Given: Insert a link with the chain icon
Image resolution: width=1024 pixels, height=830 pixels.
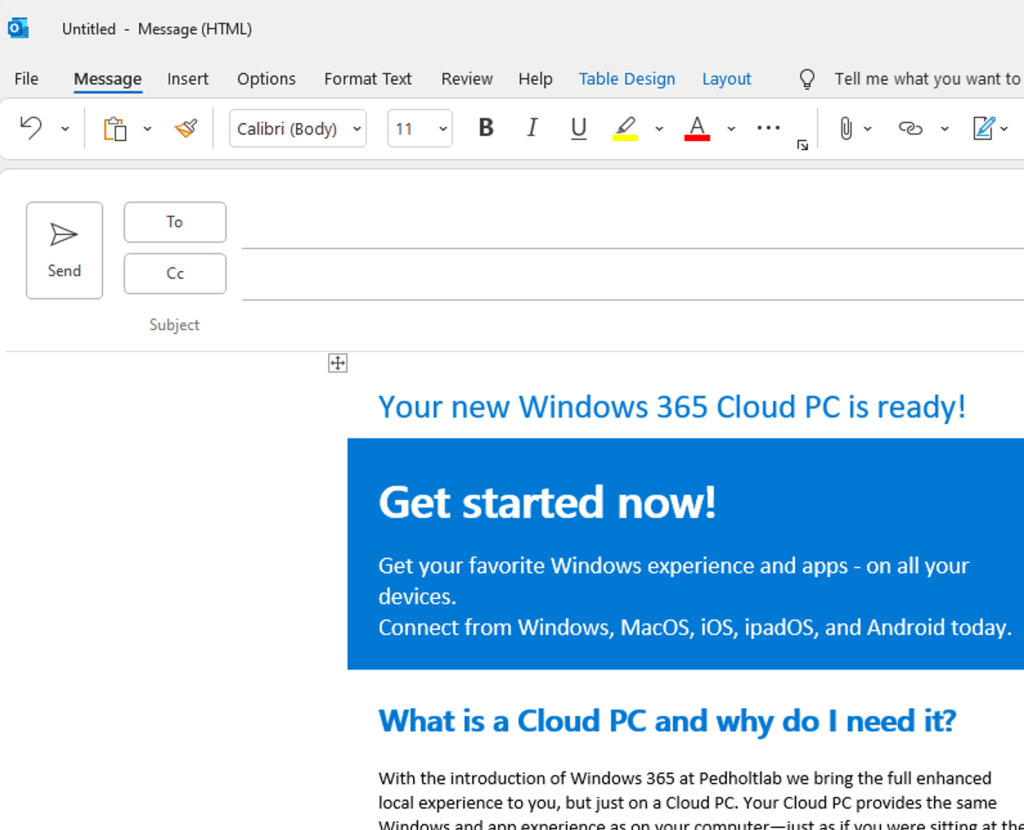Looking at the screenshot, I should pos(910,128).
